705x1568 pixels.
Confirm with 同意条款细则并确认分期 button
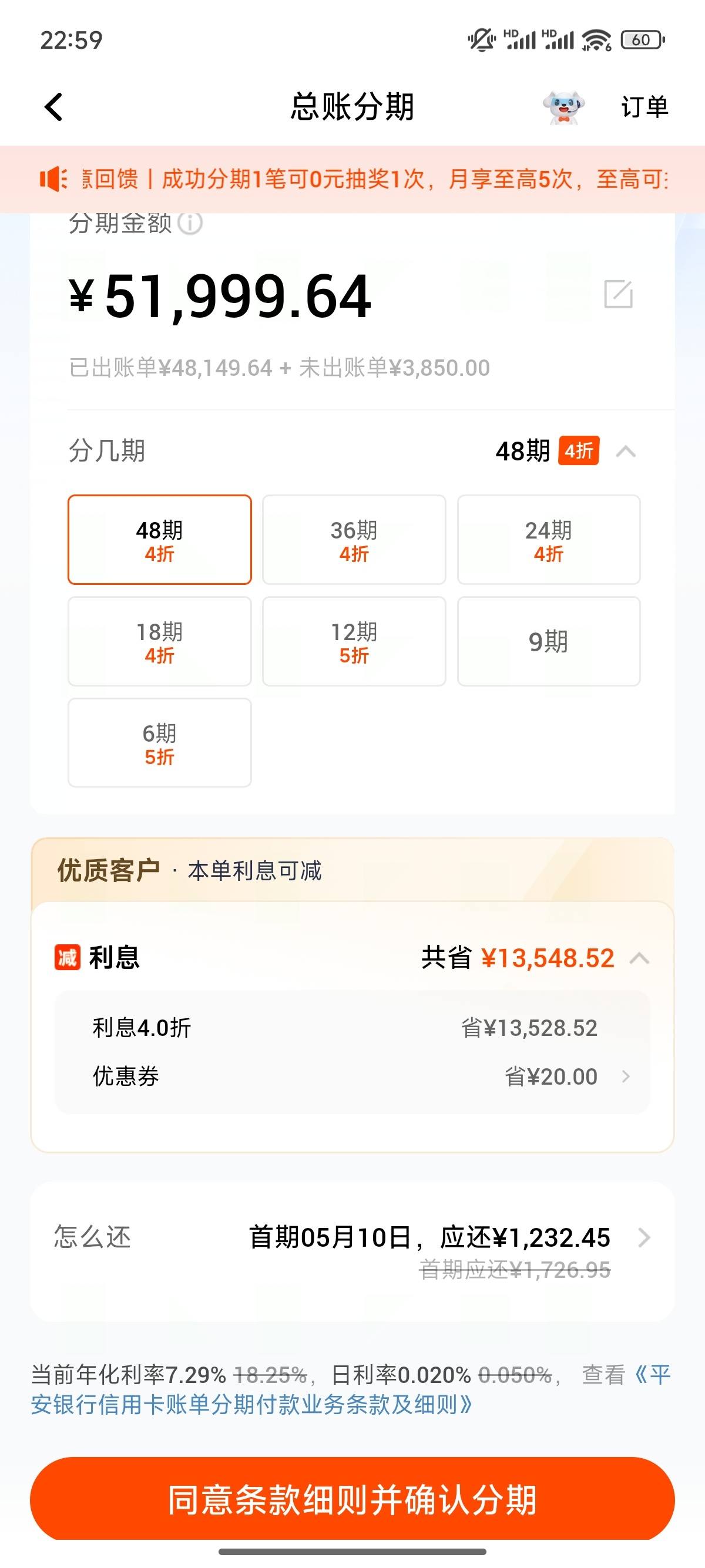[352, 1500]
